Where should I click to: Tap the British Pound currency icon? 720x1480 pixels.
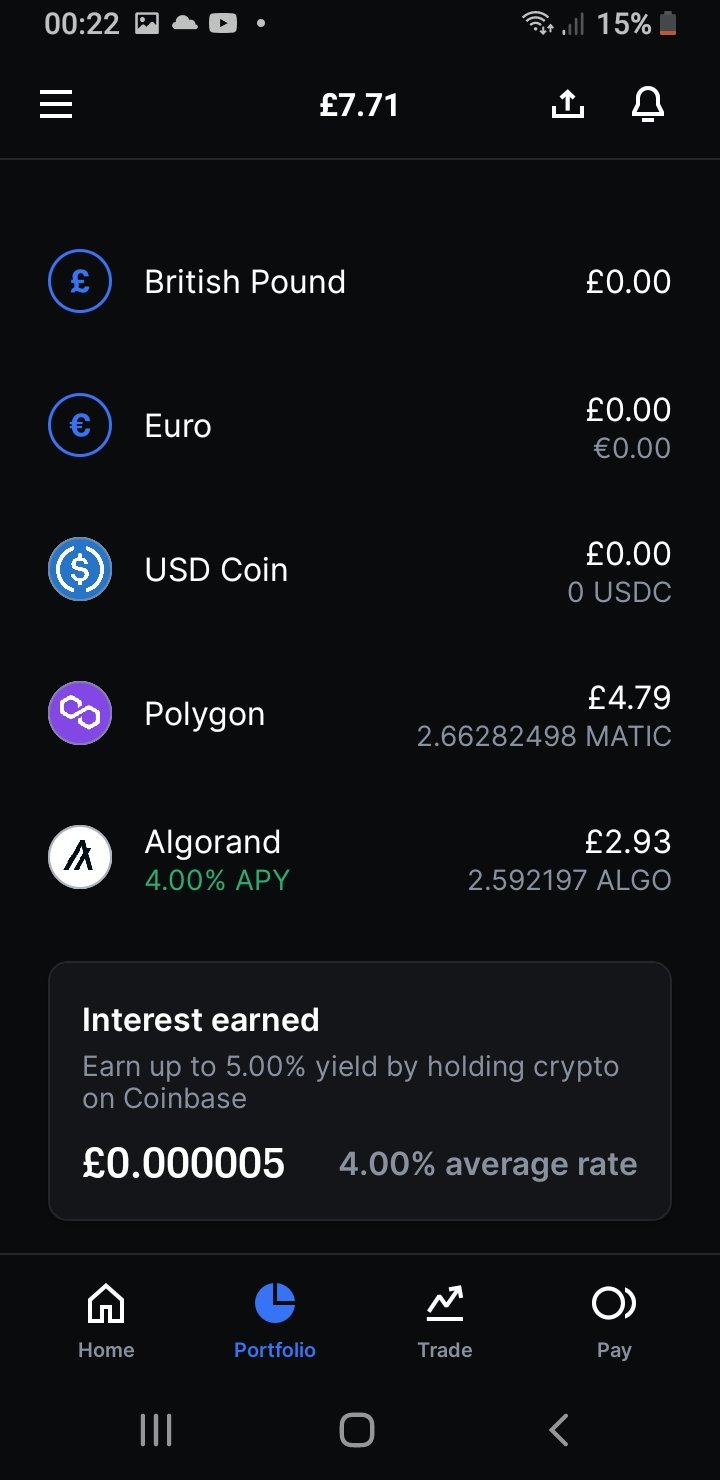point(80,281)
